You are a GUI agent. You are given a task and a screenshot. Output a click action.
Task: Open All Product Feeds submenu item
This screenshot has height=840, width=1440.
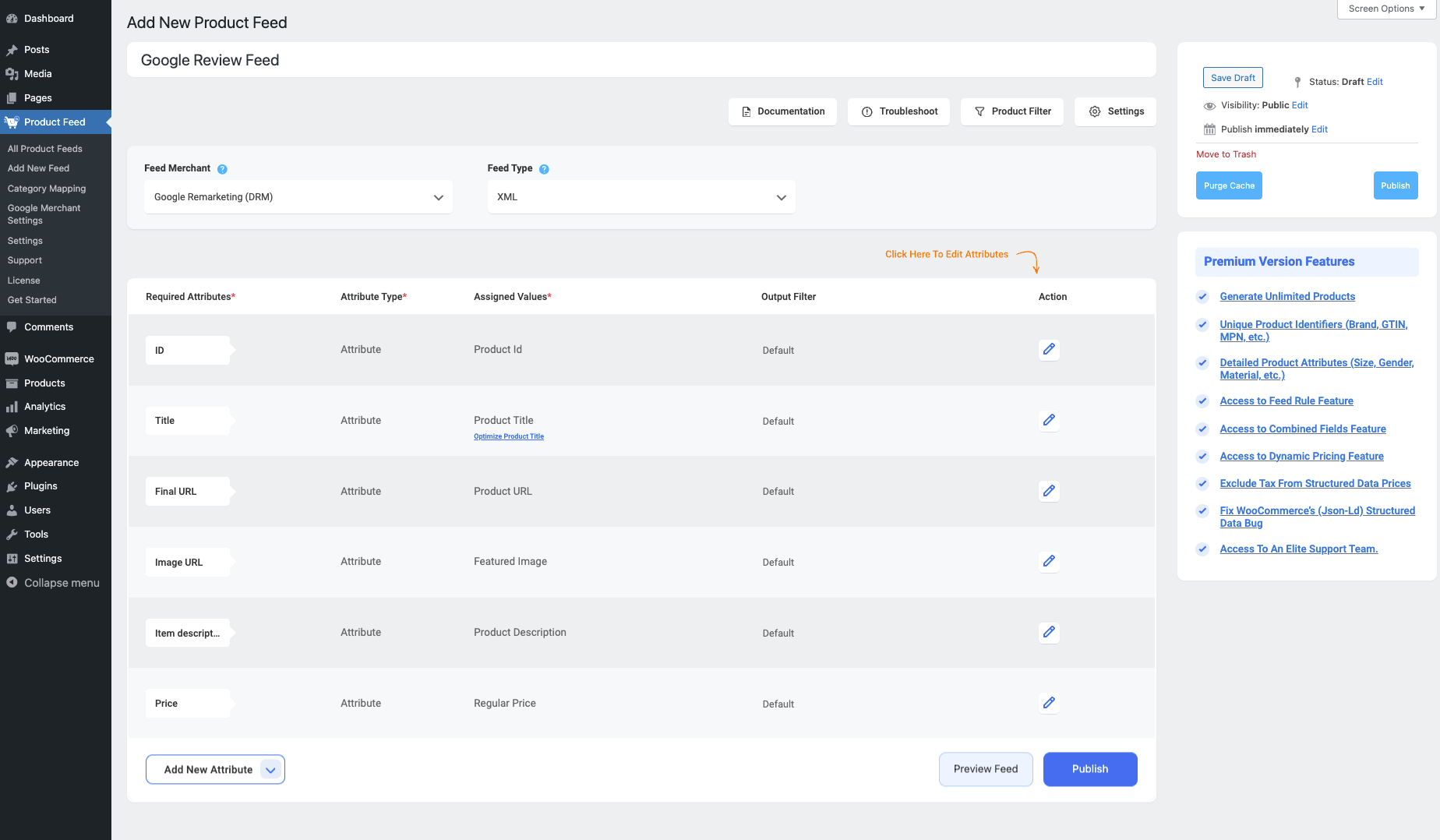coord(44,149)
